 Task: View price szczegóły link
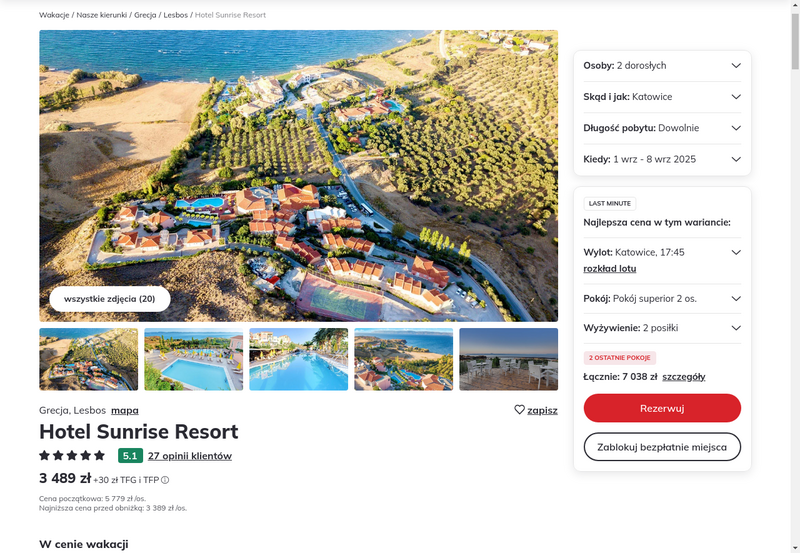point(684,377)
